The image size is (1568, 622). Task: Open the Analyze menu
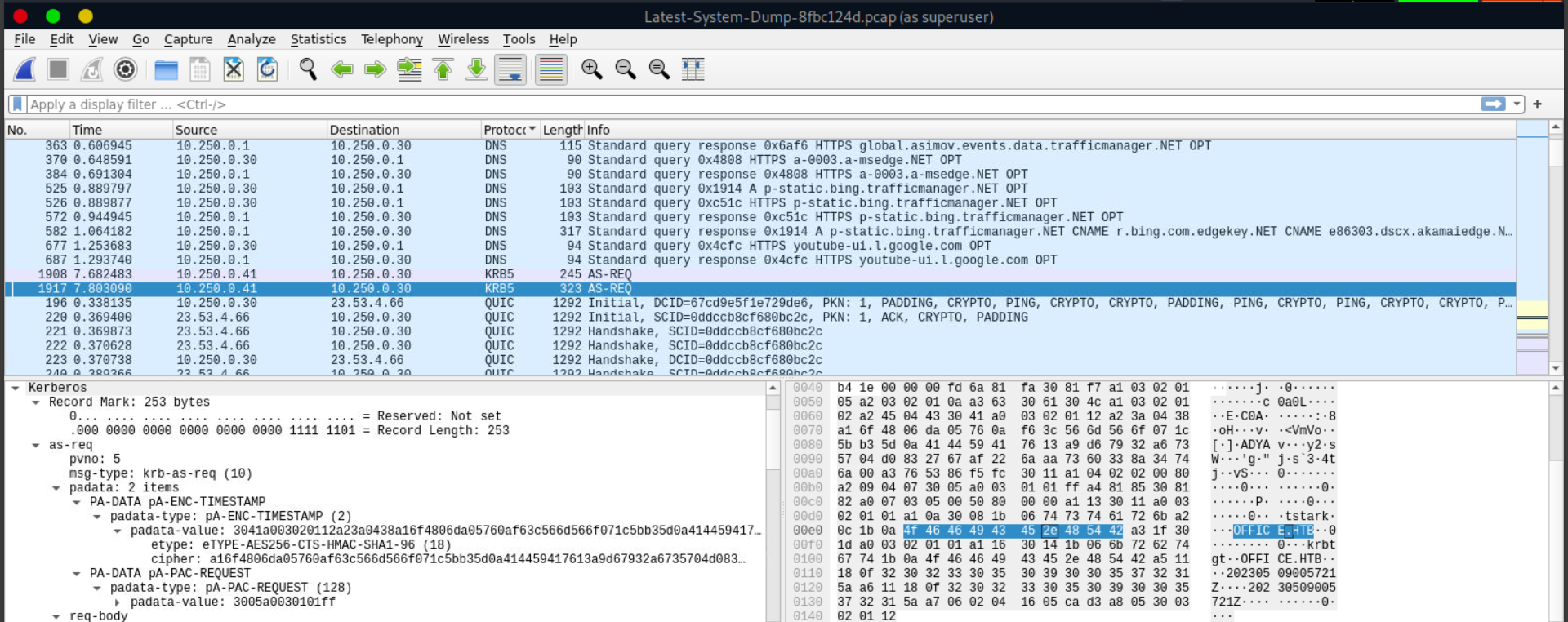[251, 39]
